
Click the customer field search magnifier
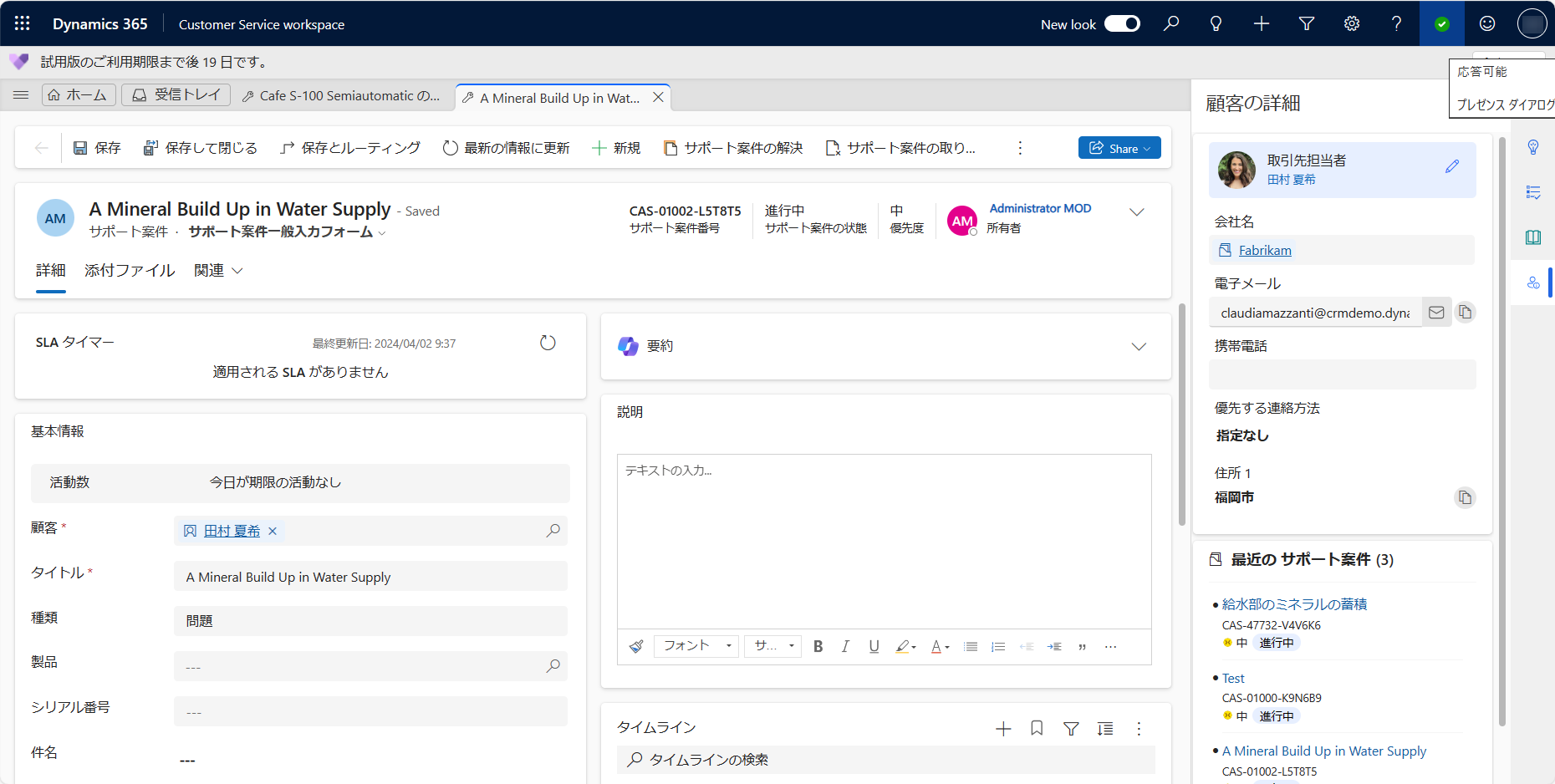point(553,531)
